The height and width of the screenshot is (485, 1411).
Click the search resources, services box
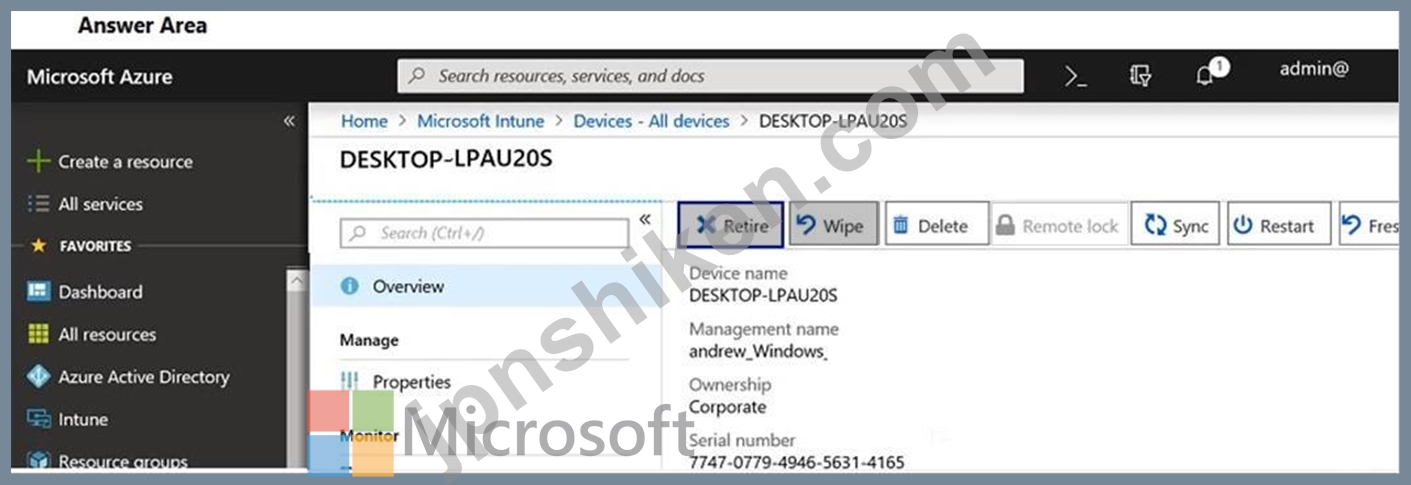710,76
